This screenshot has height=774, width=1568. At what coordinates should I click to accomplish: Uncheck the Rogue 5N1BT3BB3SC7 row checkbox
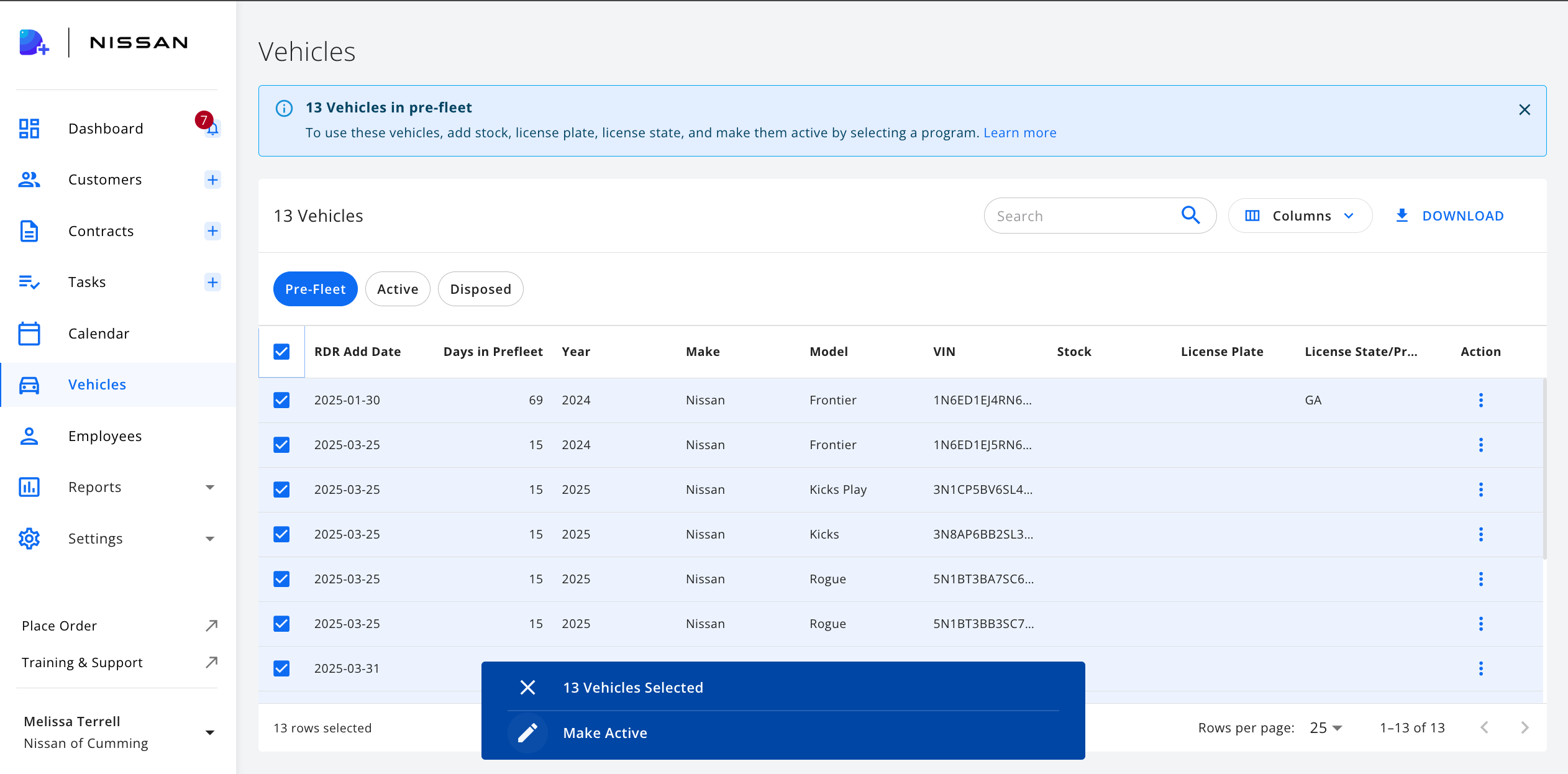281,624
